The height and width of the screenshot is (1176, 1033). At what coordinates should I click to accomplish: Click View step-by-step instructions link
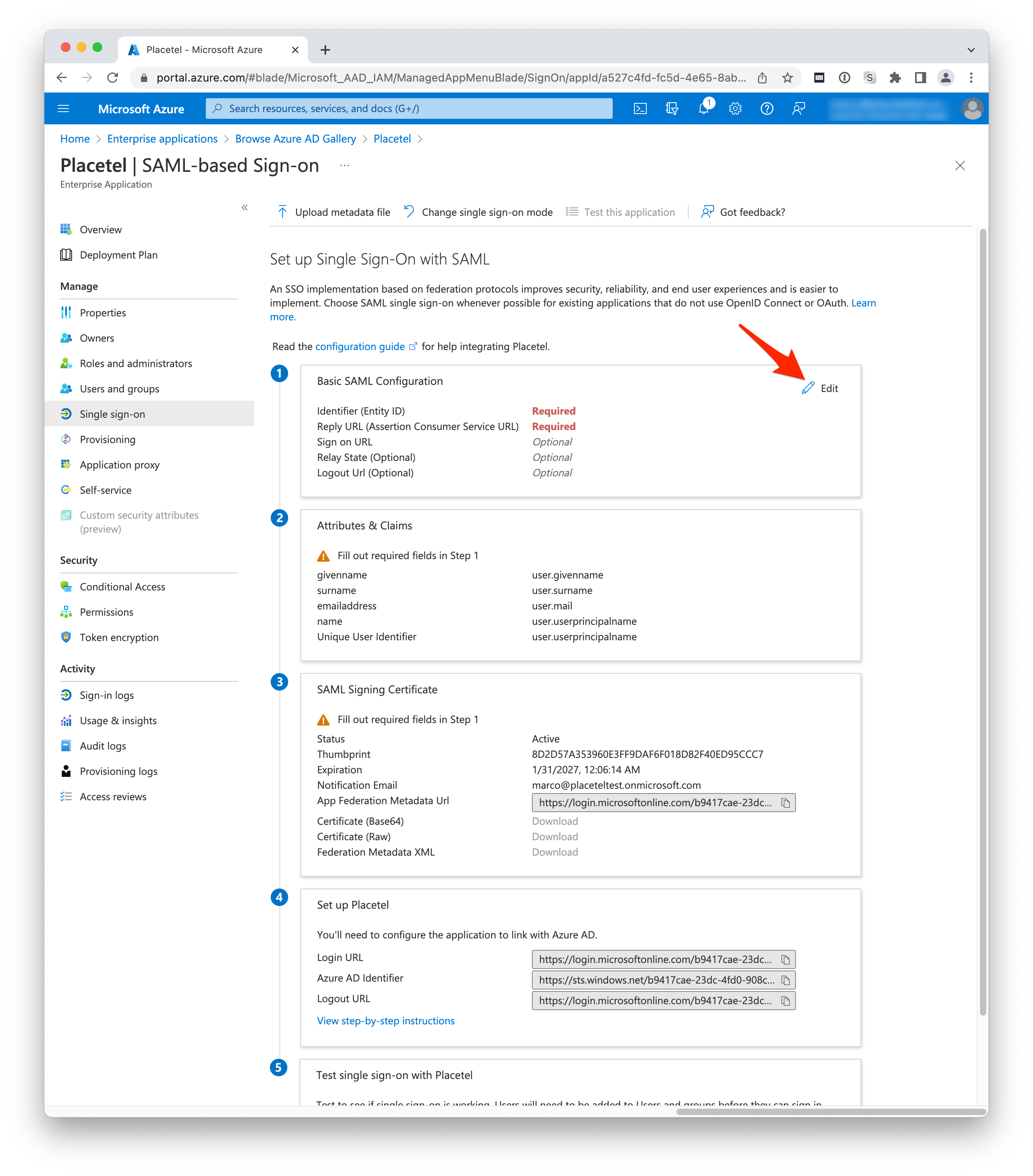point(385,1021)
